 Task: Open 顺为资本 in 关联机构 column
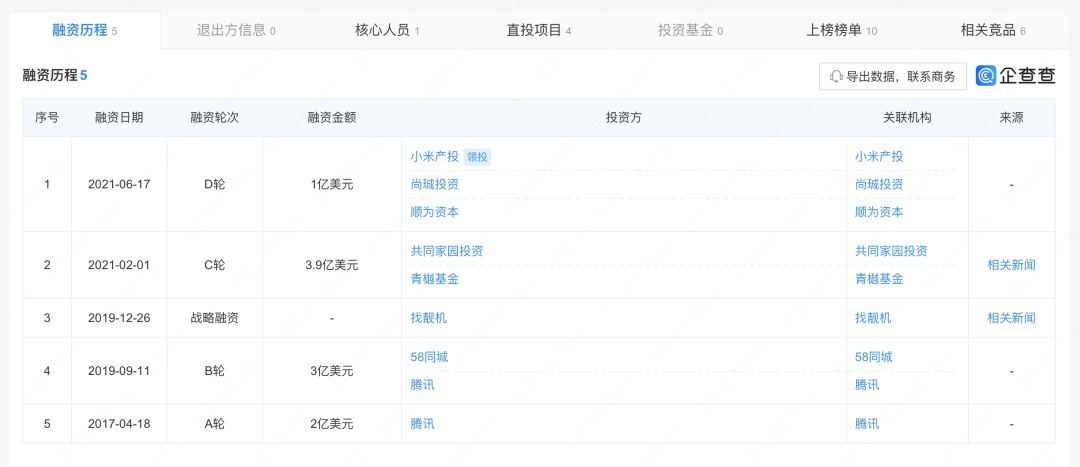(879, 212)
